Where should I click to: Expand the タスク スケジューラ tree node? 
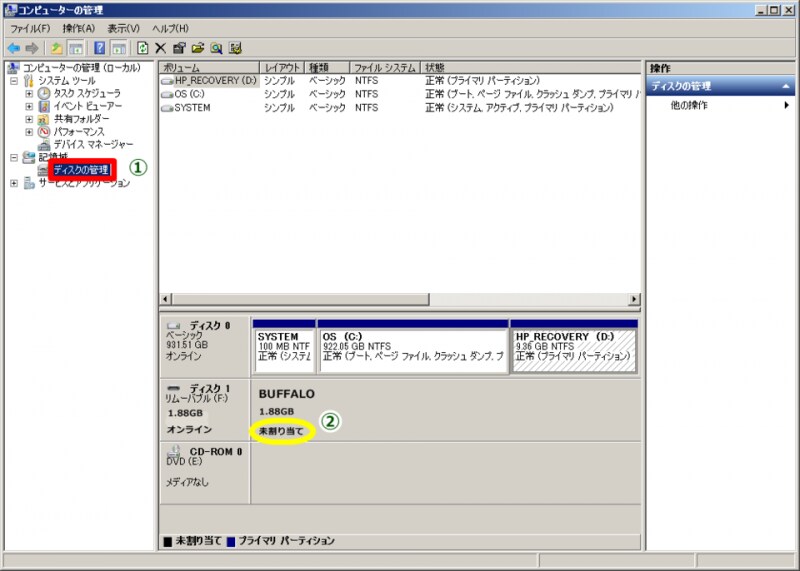pyautogui.click(x=29, y=93)
